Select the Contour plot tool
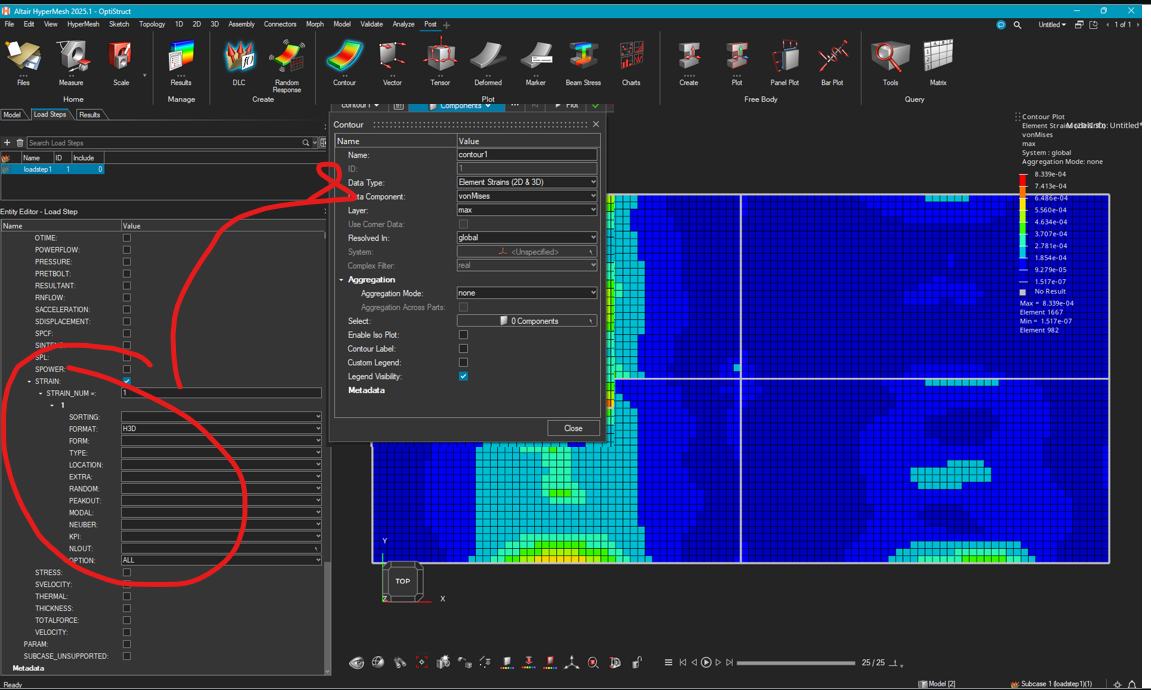This screenshot has width=1151, height=690. pyautogui.click(x=344, y=63)
